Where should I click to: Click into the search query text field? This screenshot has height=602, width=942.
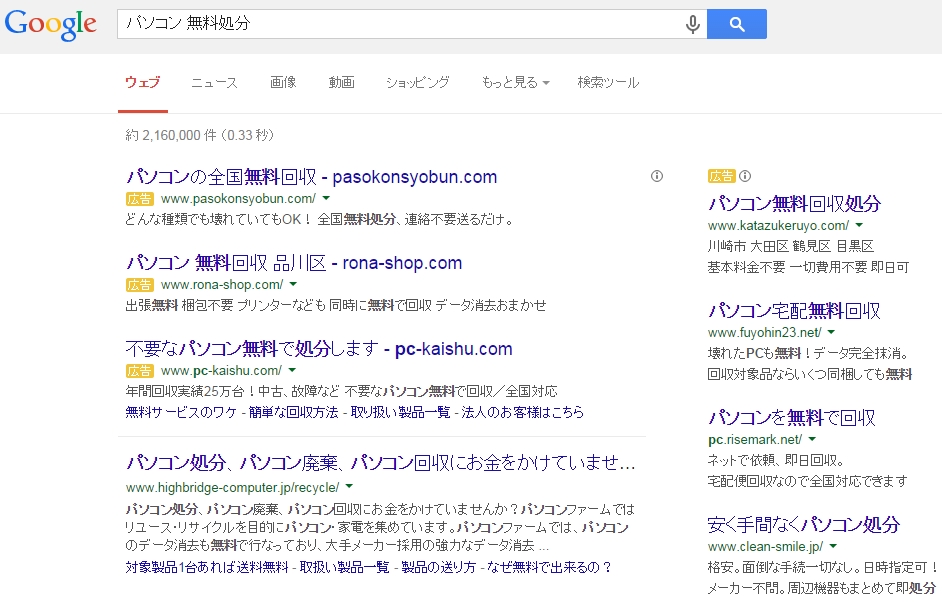(x=400, y=24)
